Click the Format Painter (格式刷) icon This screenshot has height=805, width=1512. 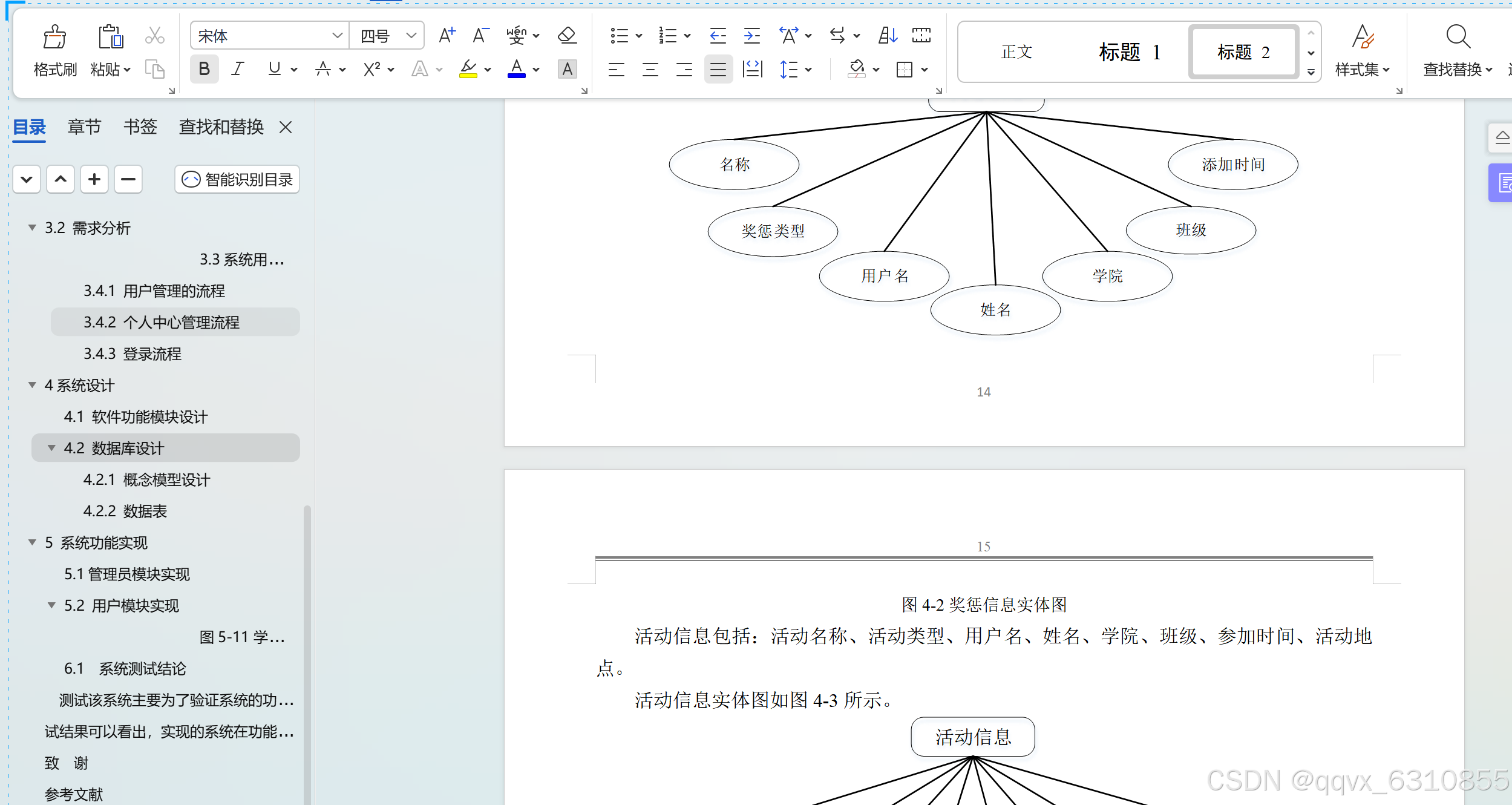click(54, 38)
